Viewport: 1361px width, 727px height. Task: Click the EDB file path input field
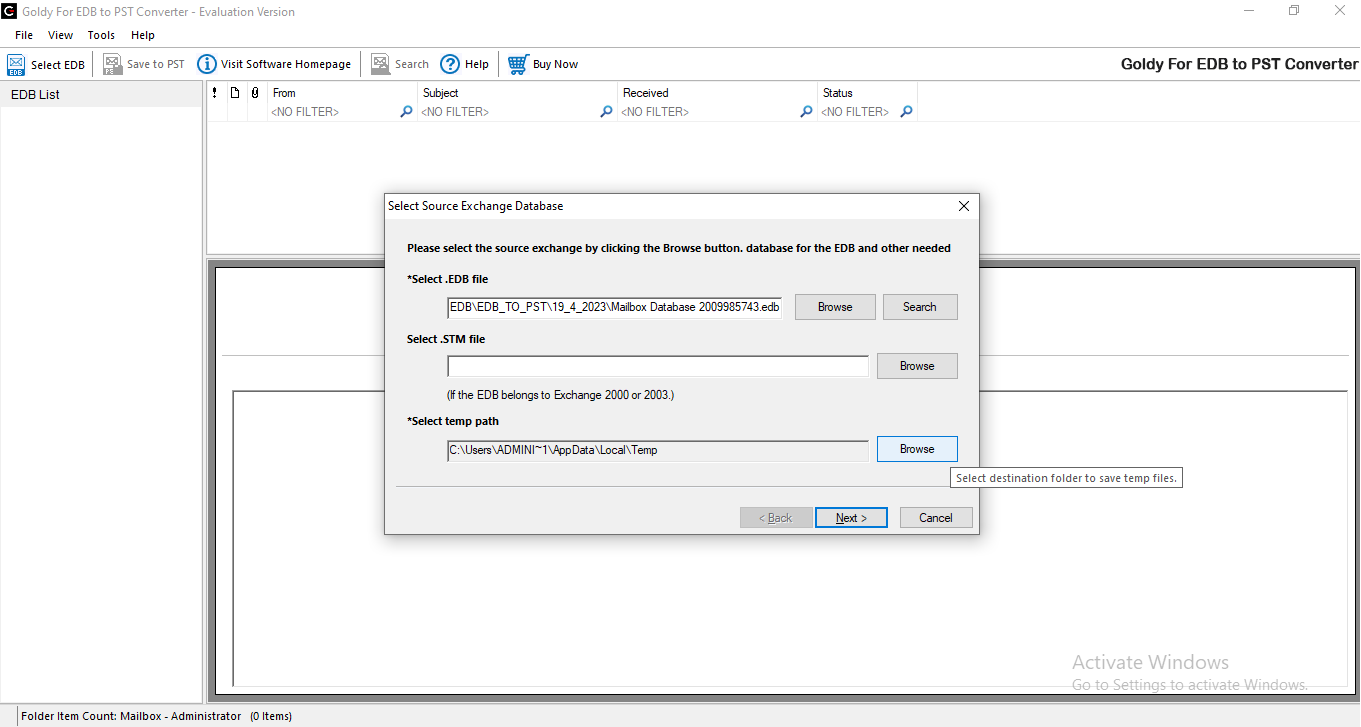[x=615, y=307]
